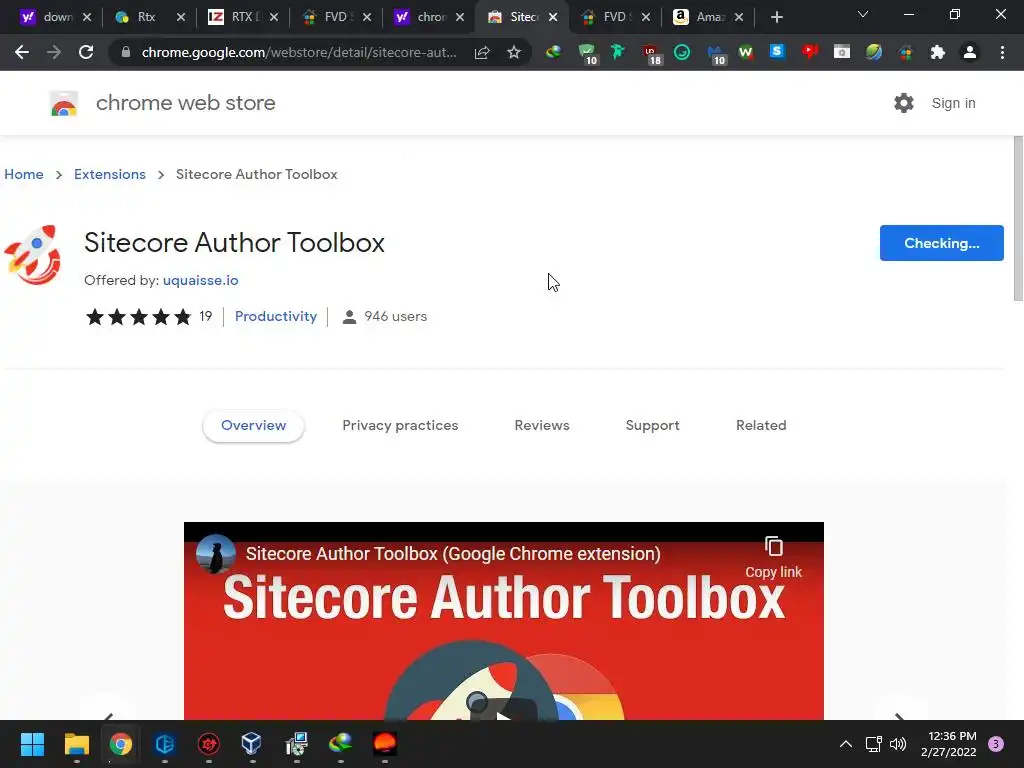Open the Chrome three-dot menu
The height and width of the screenshot is (768, 1024).
(1002, 52)
